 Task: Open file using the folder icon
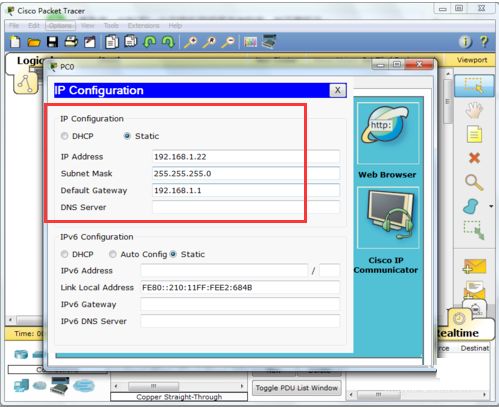point(34,42)
